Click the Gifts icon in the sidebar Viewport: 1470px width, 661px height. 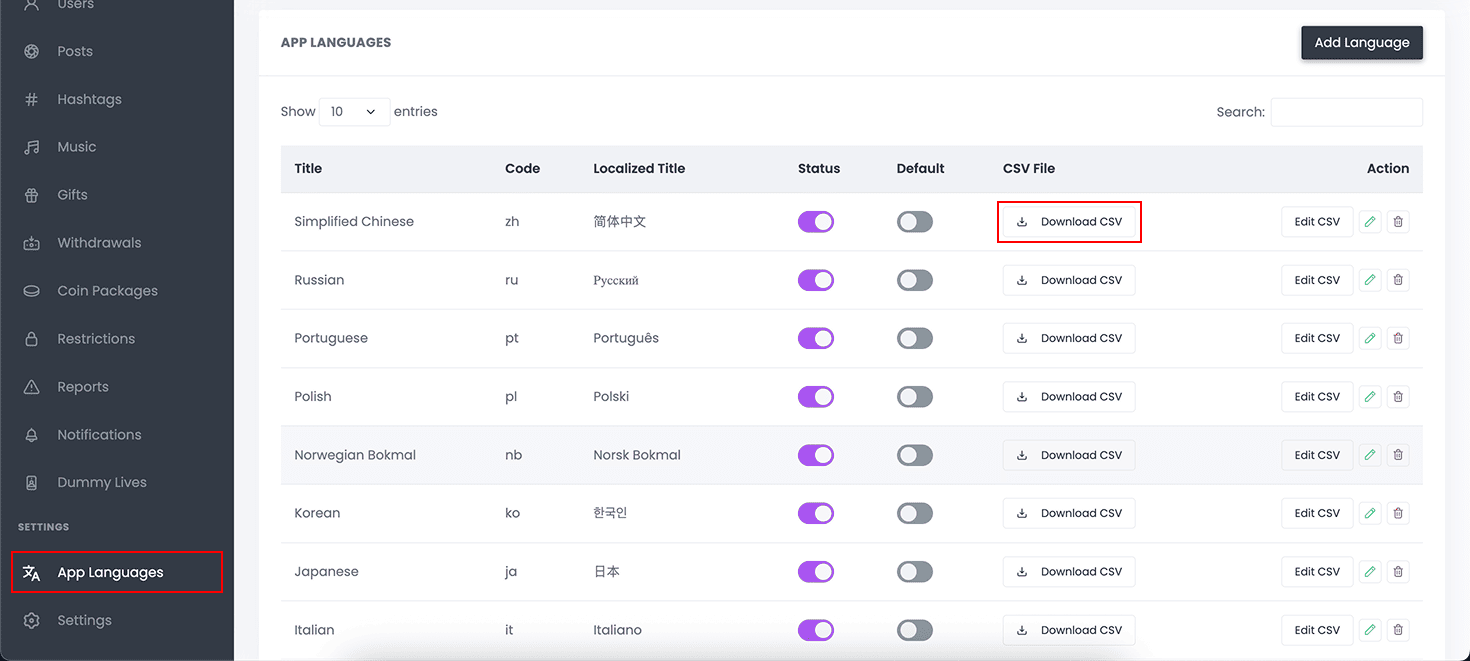pyautogui.click(x=32, y=195)
